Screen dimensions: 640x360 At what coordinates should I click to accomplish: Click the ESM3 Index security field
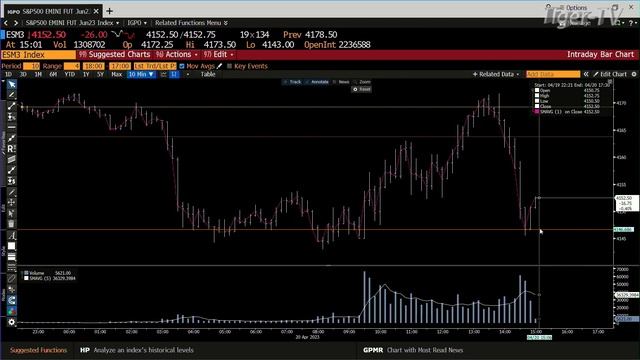point(38,55)
